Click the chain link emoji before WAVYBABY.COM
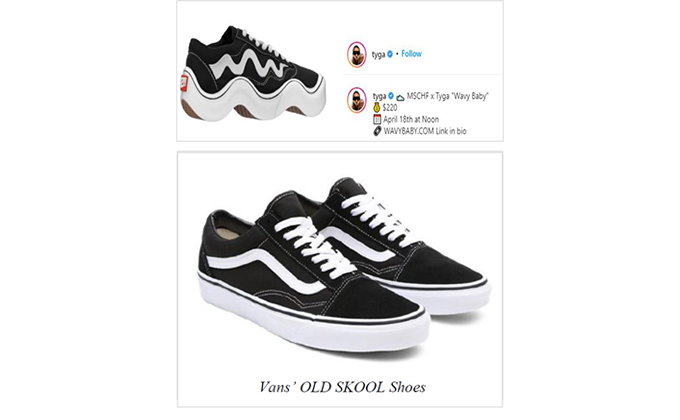This screenshot has height=420, width=680. 377,131
